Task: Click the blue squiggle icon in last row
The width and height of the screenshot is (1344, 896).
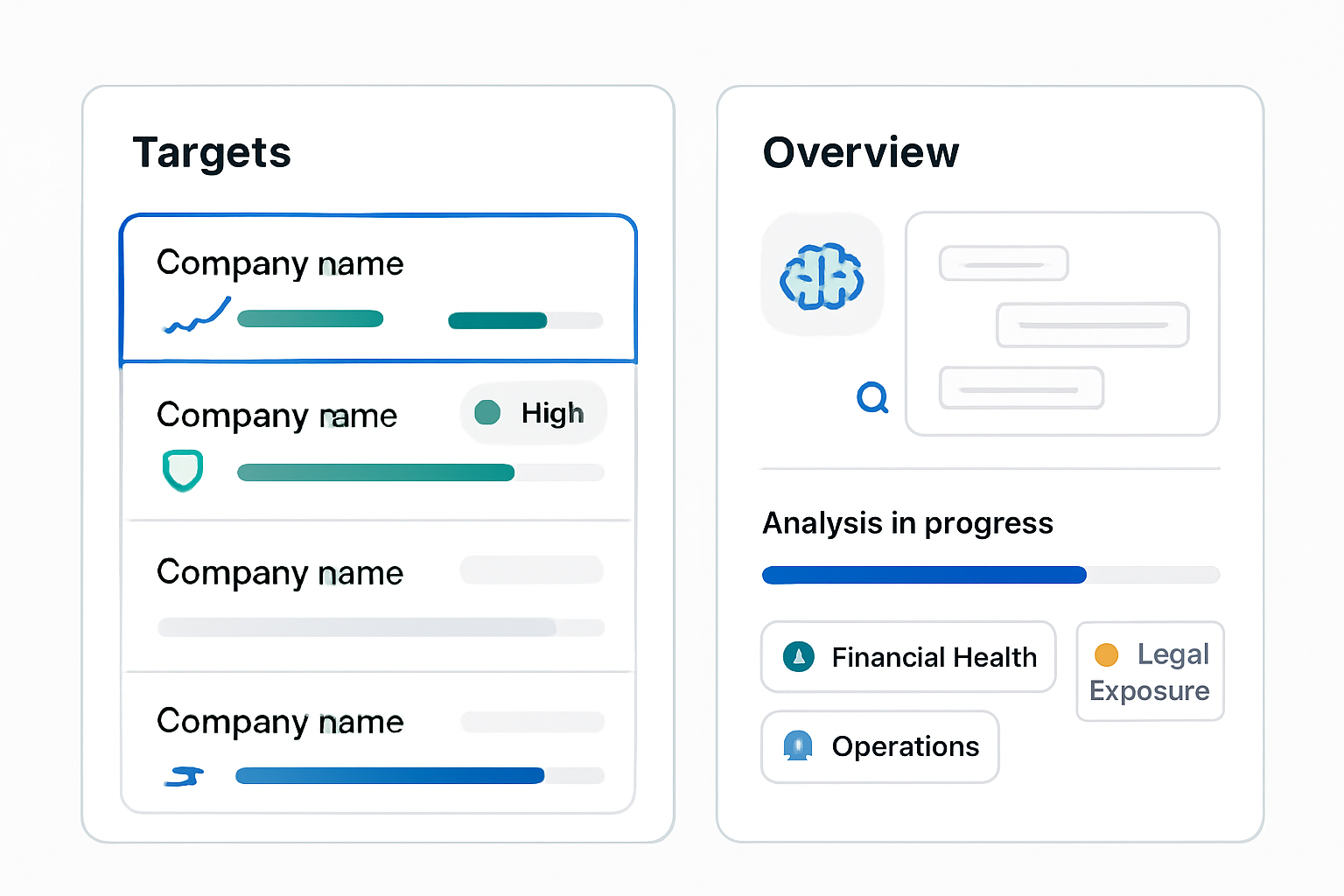Action: pos(185,776)
